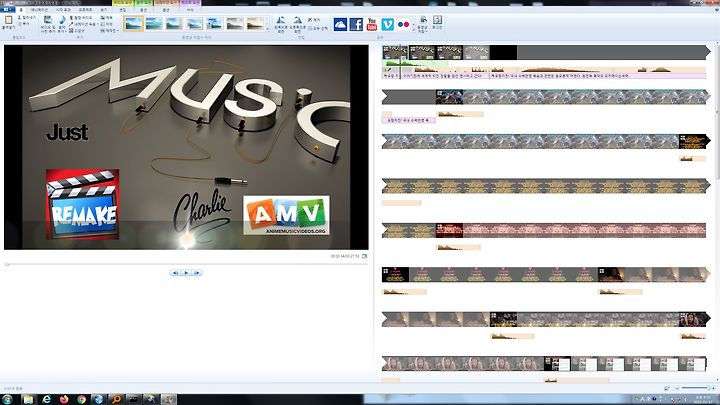Select the first clip in storyboard

[x=395, y=52]
